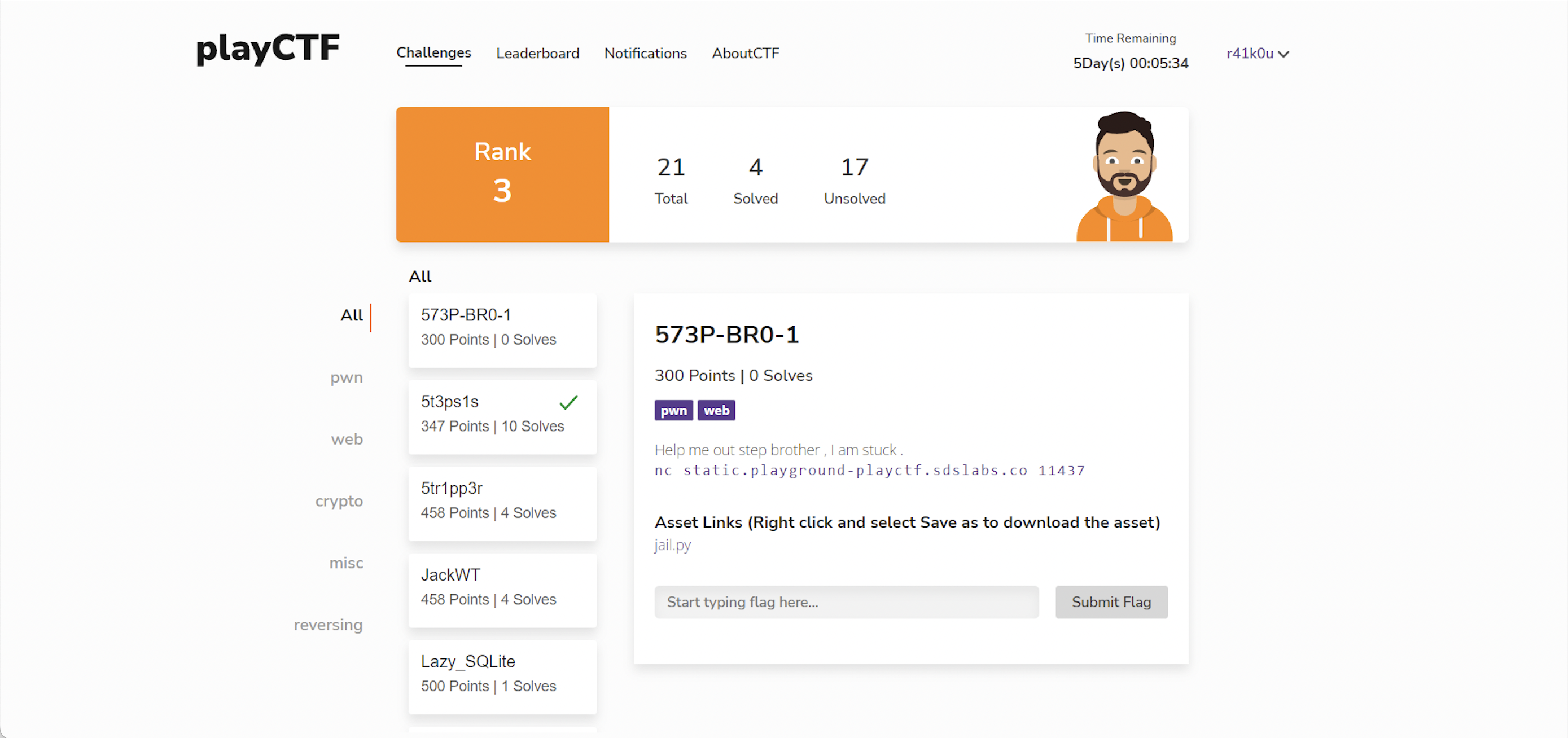The height and width of the screenshot is (738, 1568).
Task: Open the 5tr1pp3r challenge card
Action: [x=502, y=504]
